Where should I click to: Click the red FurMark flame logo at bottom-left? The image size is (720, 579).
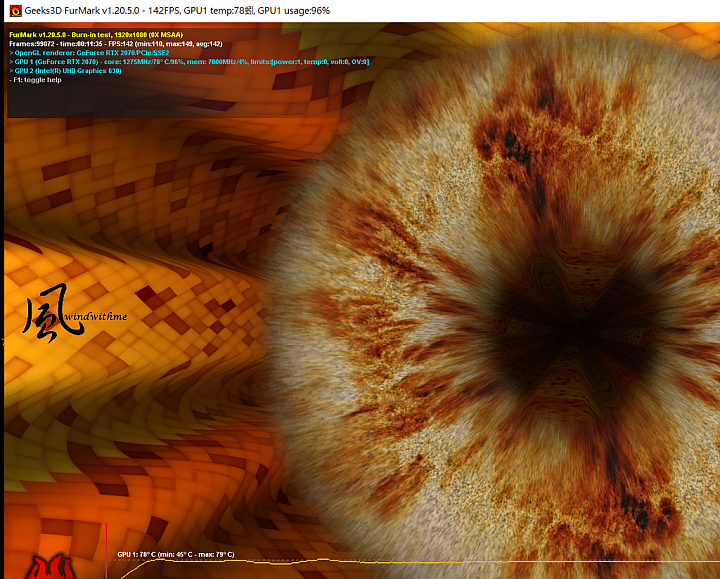[x=50, y=567]
